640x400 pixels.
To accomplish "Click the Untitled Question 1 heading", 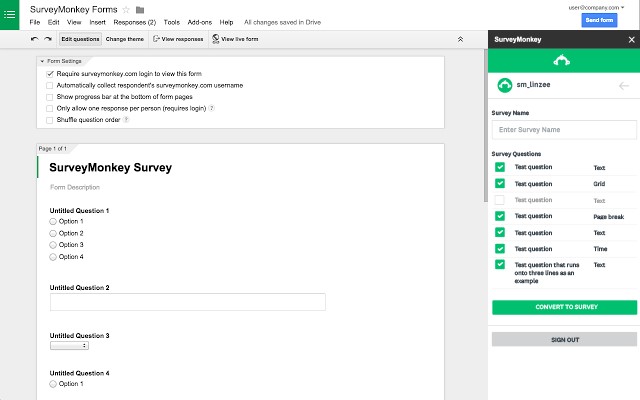I will pos(79,211).
